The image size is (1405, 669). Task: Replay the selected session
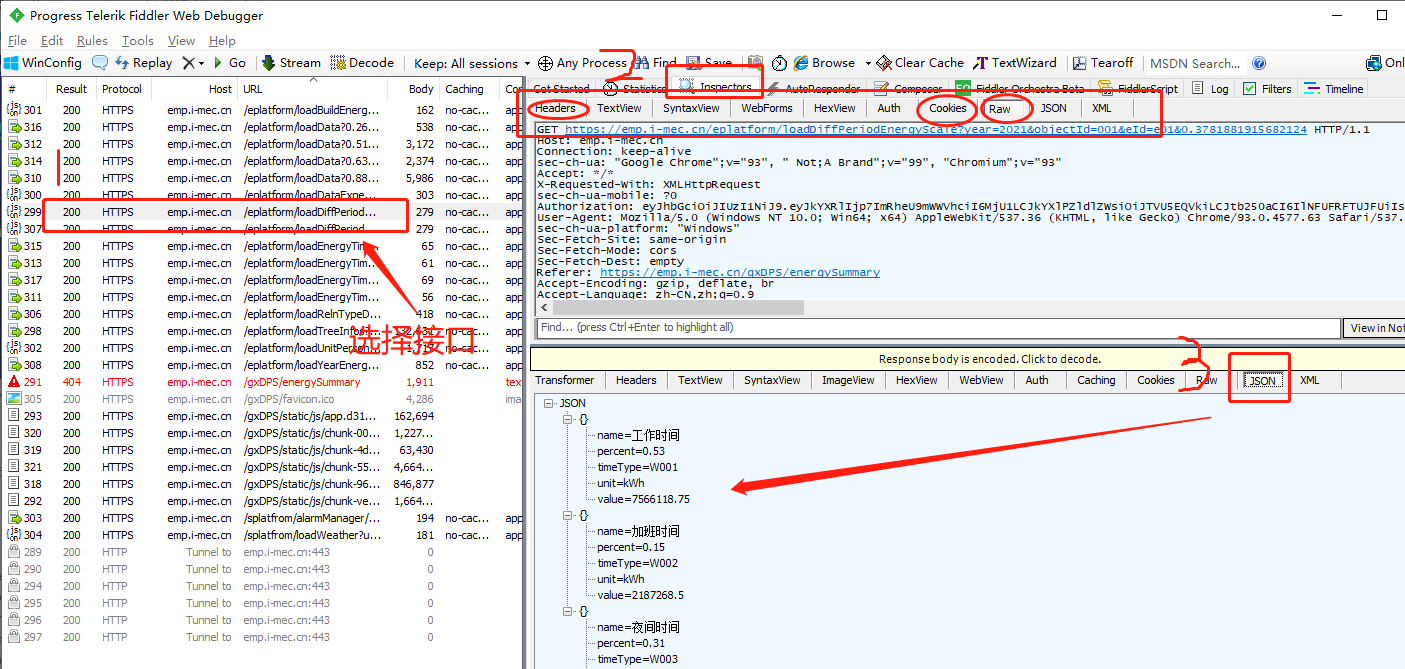145,62
